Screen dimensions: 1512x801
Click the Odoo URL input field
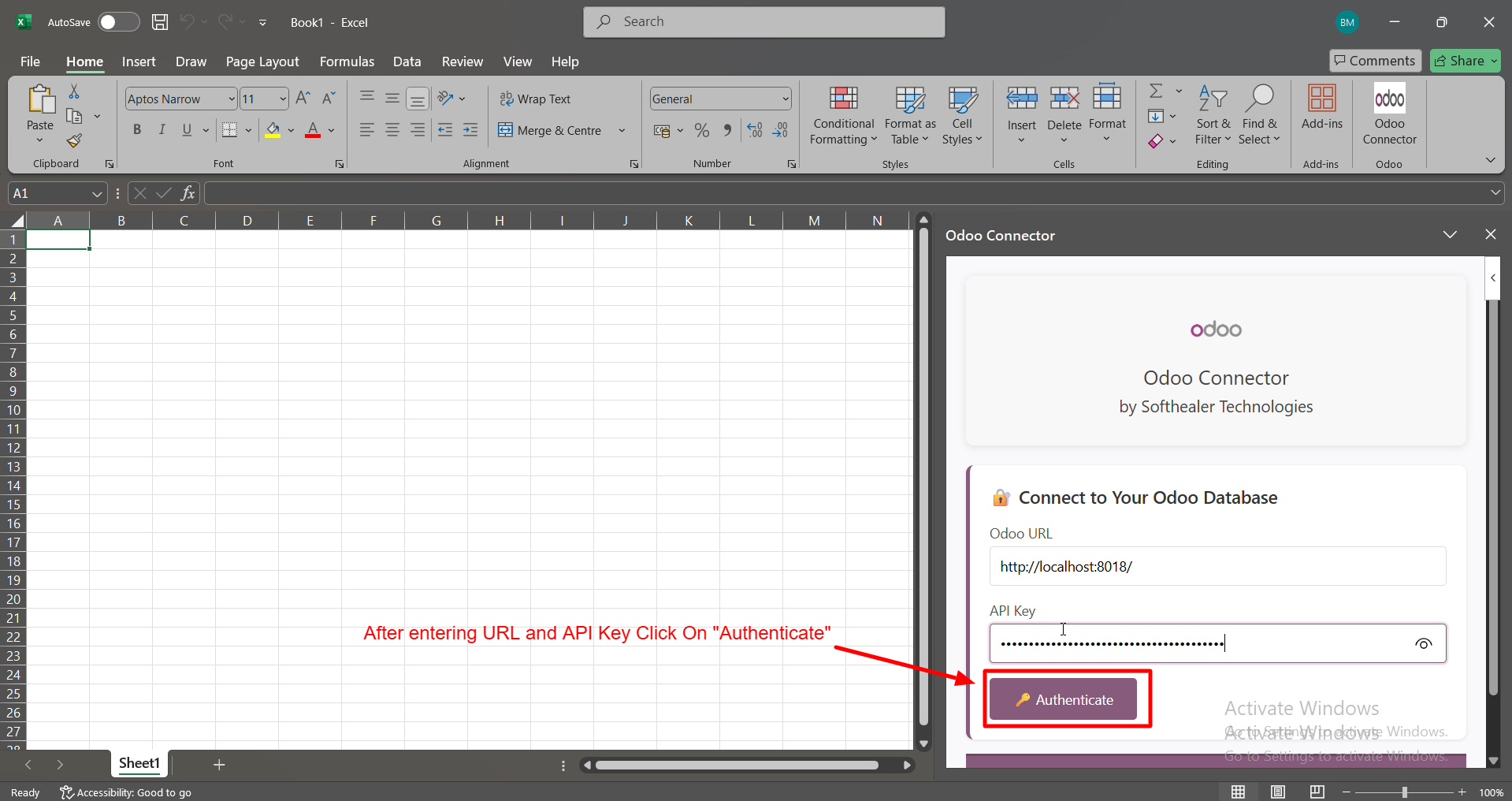(x=1217, y=567)
